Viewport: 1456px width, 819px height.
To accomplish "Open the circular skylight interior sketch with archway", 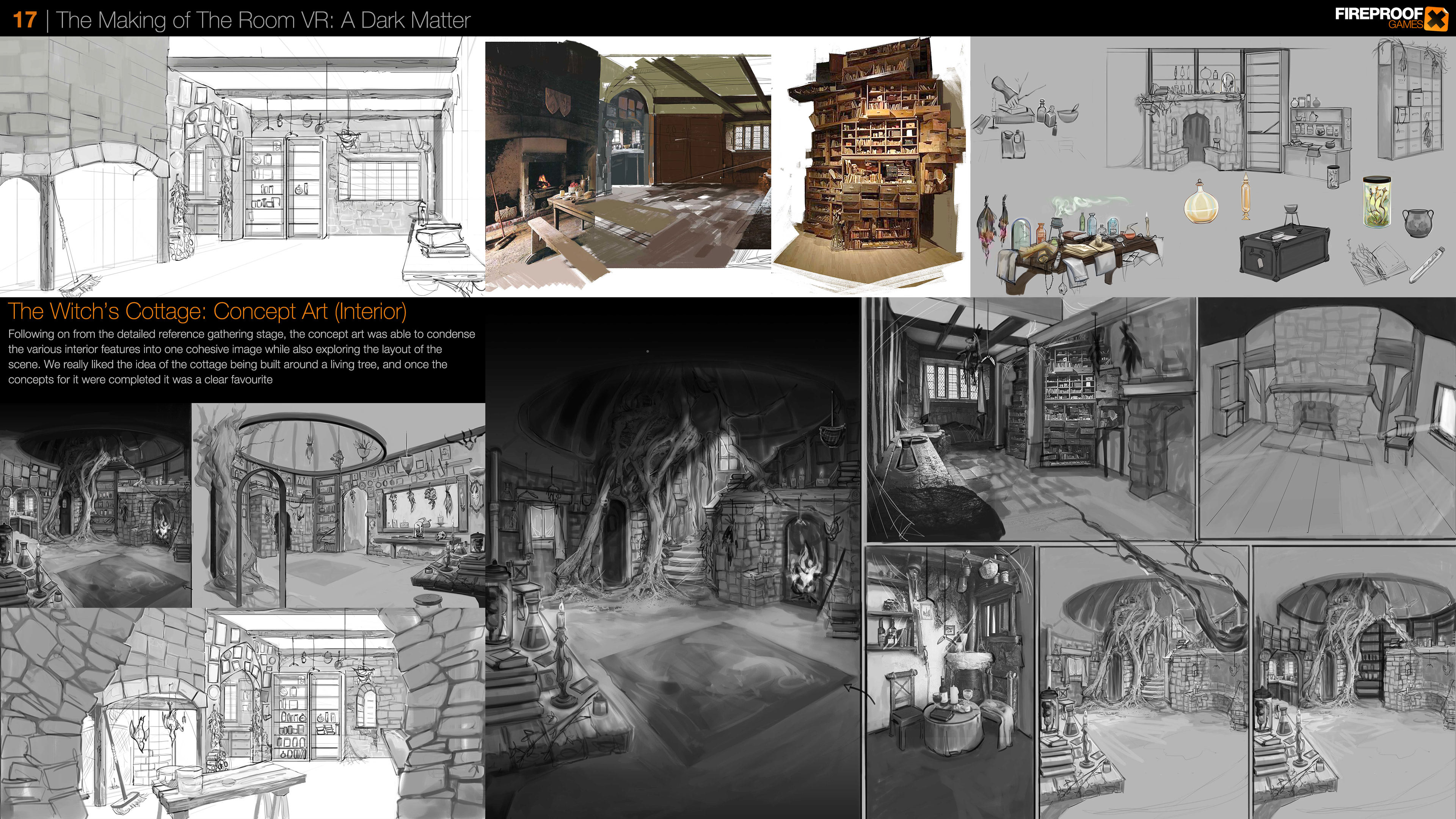I will [339, 505].
